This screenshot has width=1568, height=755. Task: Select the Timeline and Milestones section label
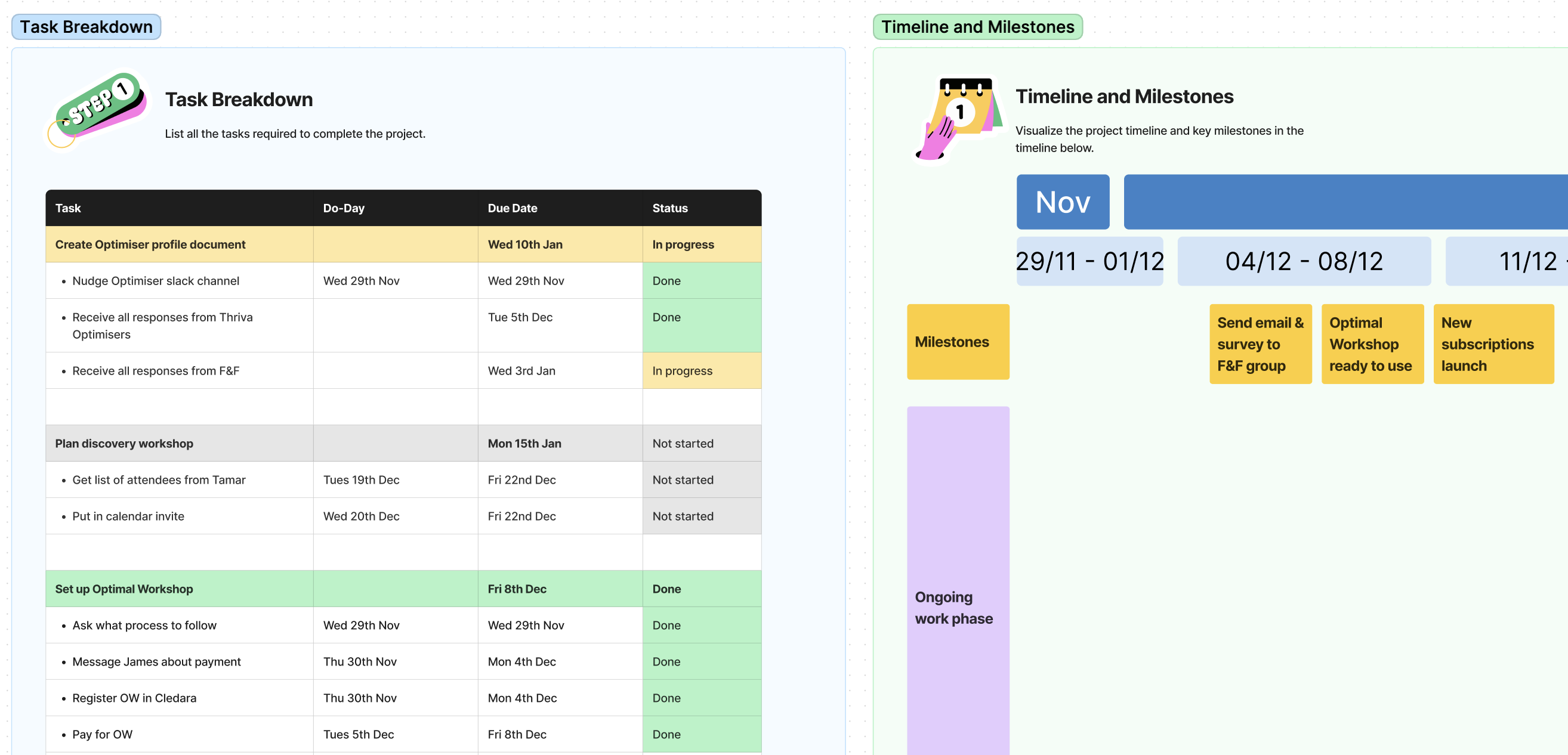(x=977, y=27)
